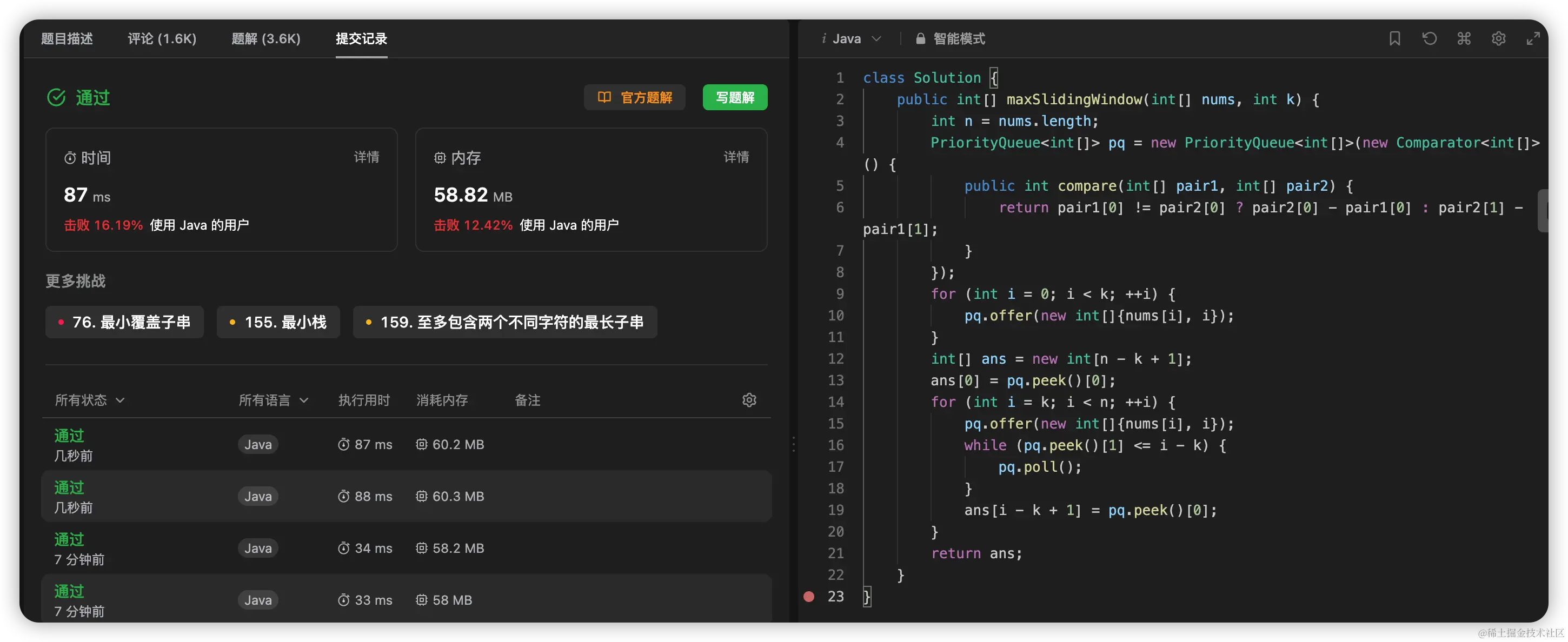This screenshot has width=1568, height=642.
Task: Expand the 所有语言 filter
Action: pyautogui.click(x=273, y=400)
